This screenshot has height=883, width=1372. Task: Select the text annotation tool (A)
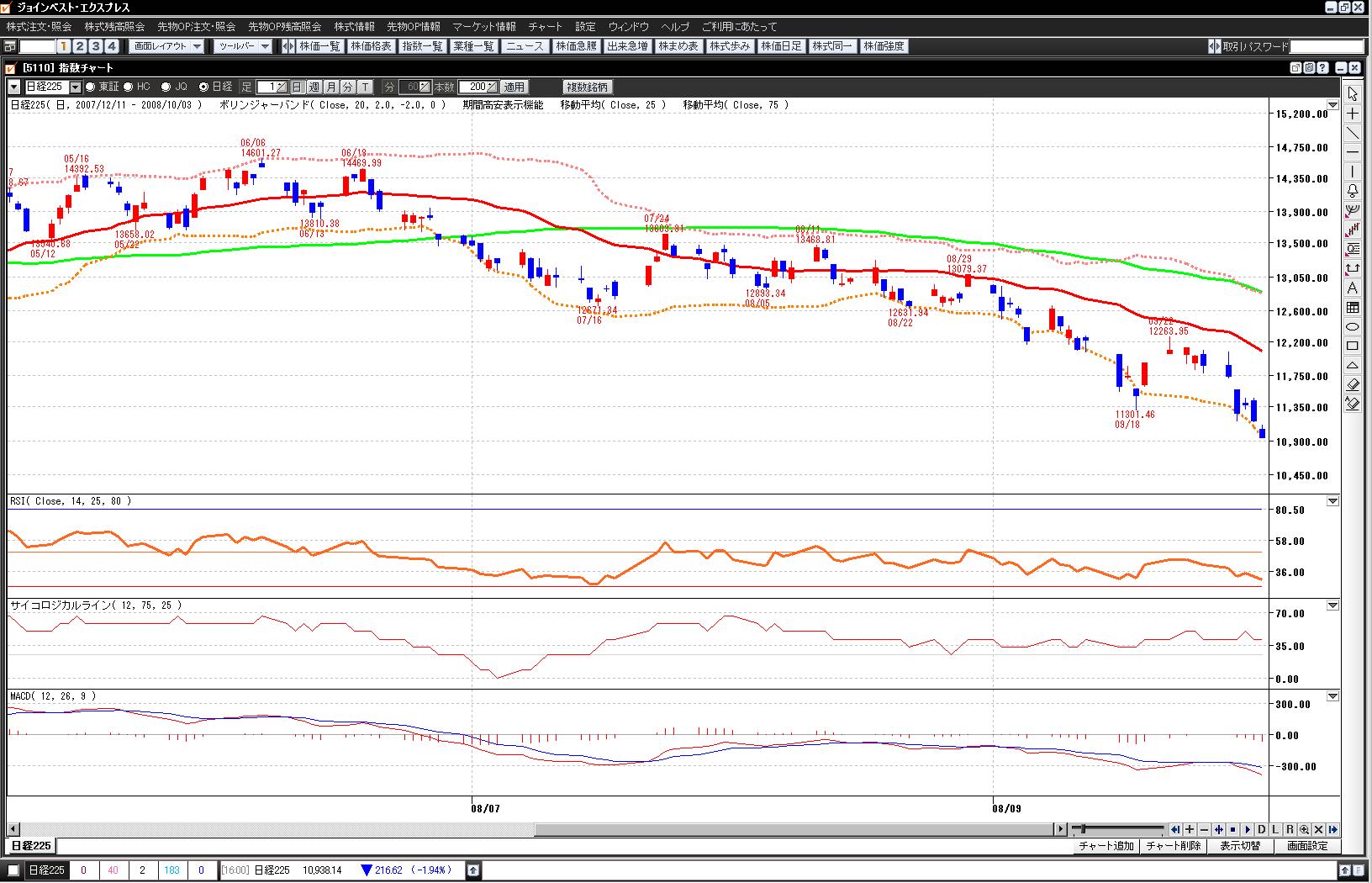(1353, 288)
